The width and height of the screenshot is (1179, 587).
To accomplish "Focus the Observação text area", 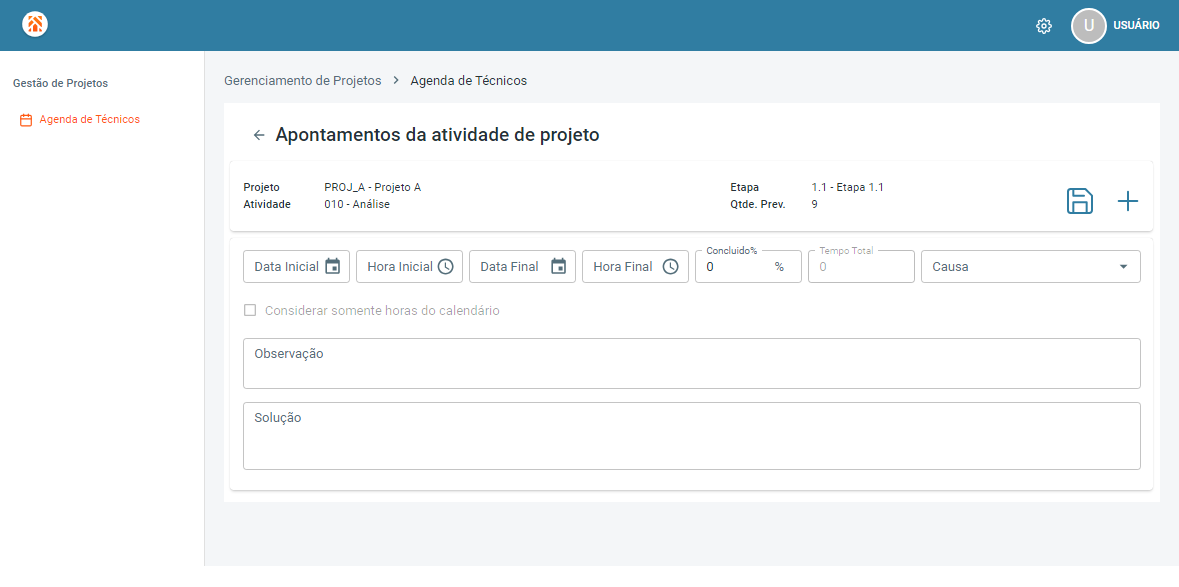I will [x=691, y=366].
